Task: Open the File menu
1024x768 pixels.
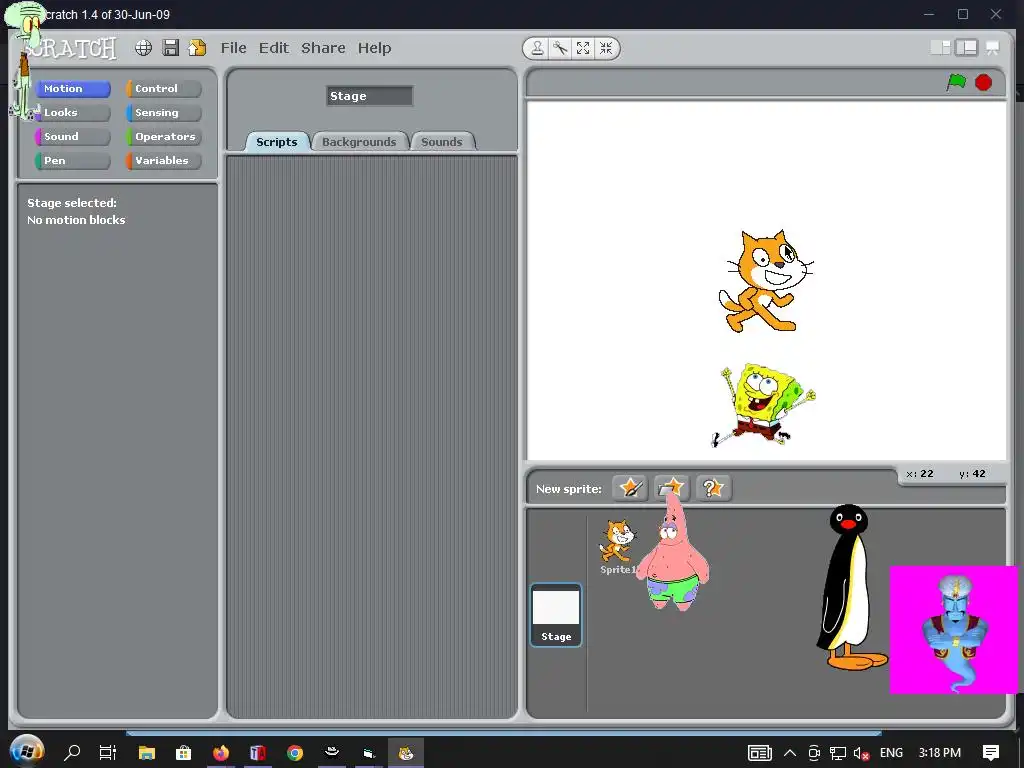Action: (x=233, y=48)
